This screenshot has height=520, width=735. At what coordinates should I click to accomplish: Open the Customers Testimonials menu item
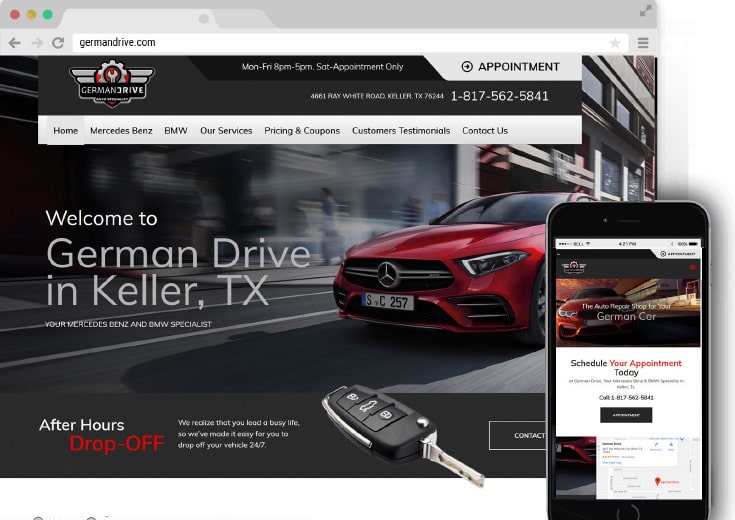(401, 131)
